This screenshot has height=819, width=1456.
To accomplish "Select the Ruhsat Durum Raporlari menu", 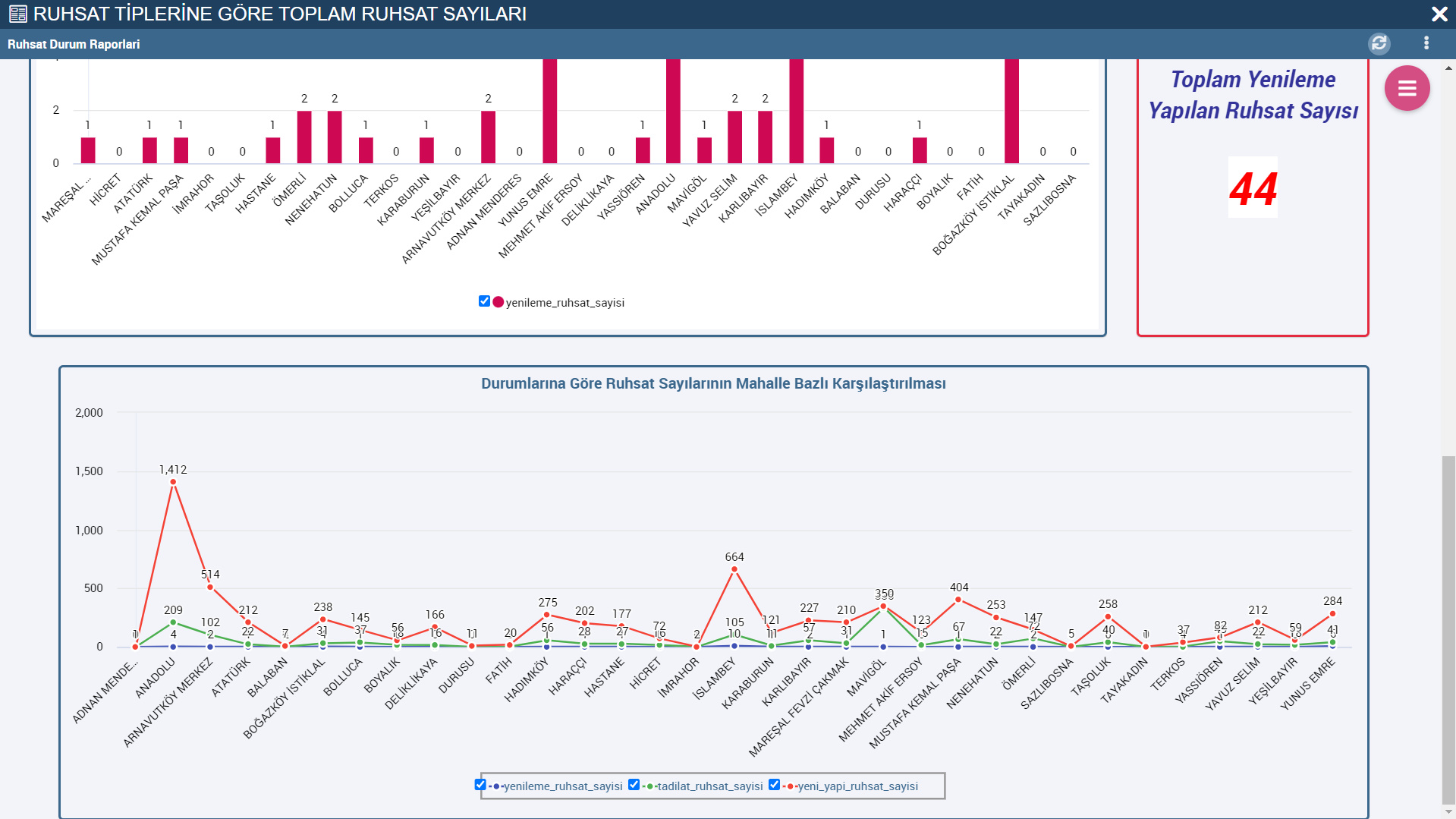I will tap(74, 44).
